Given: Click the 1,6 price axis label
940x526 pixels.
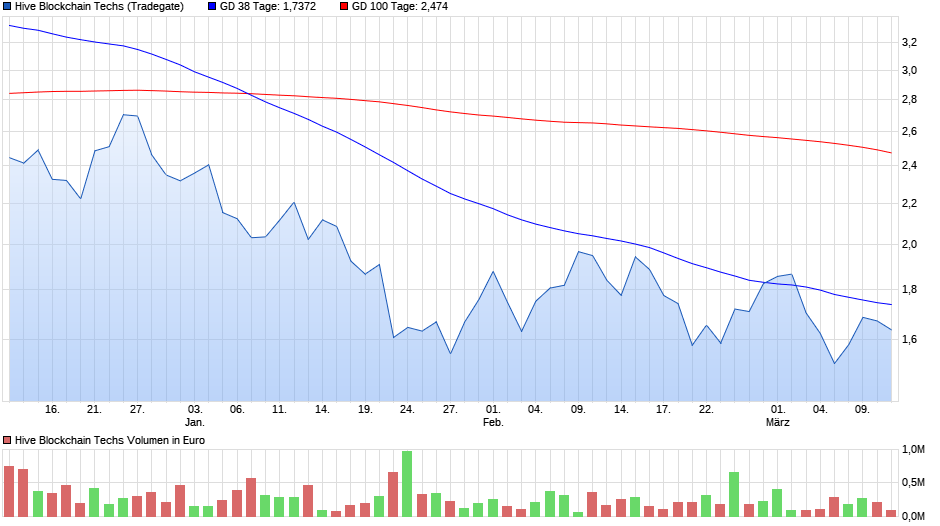Looking at the screenshot, I should pyautogui.click(x=909, y=340).
